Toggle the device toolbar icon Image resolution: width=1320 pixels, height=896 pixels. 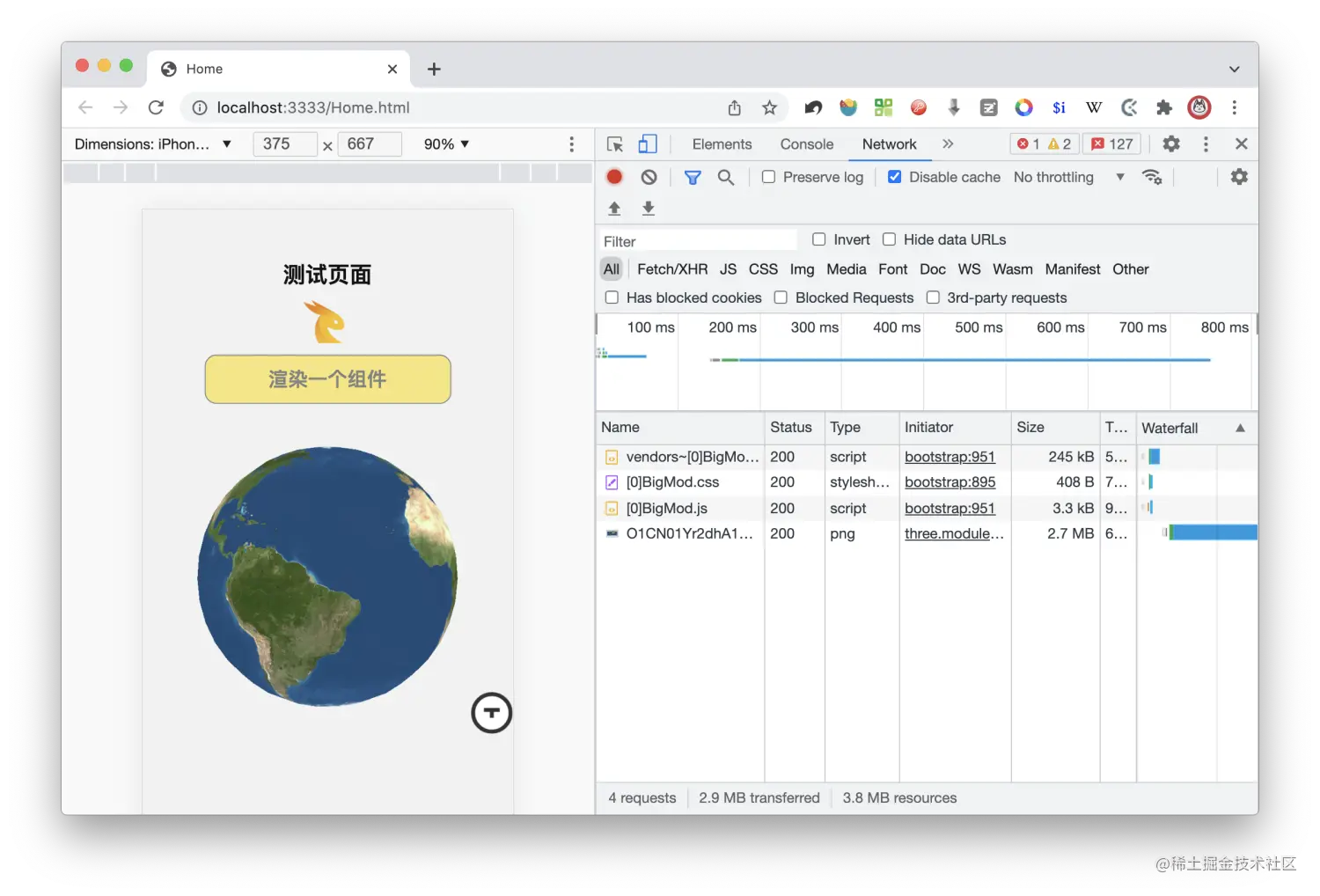click(x=648, y=143)
